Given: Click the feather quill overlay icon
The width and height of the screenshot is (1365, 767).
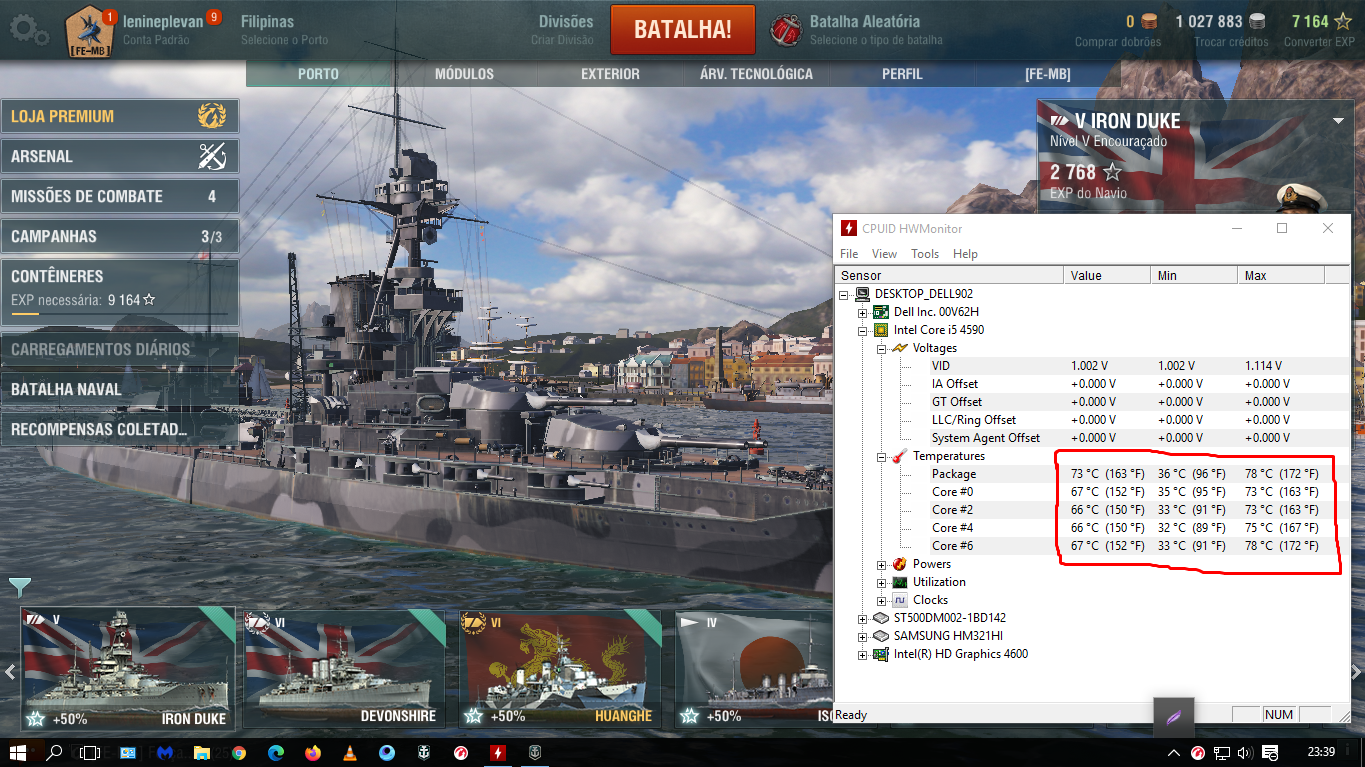Looking at the screenshot, I should point(1174,717).
